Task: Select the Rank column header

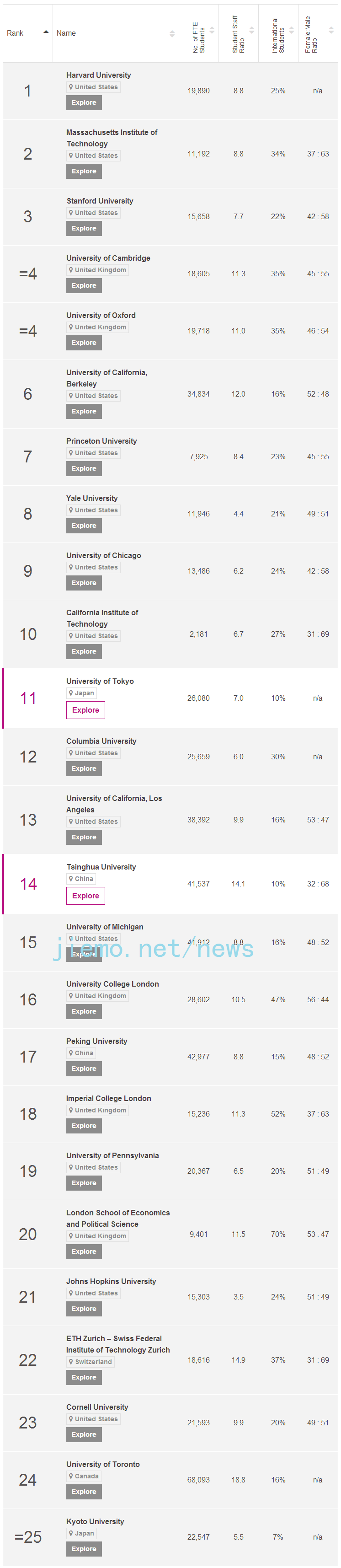Action: point(15,33)
